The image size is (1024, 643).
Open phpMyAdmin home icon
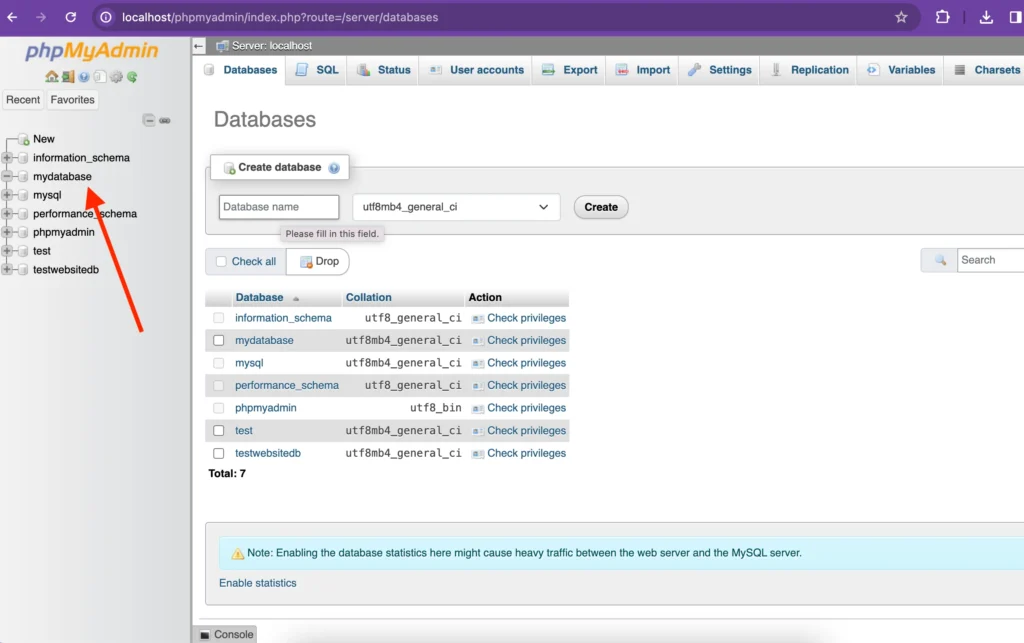(x=52, y=76)
